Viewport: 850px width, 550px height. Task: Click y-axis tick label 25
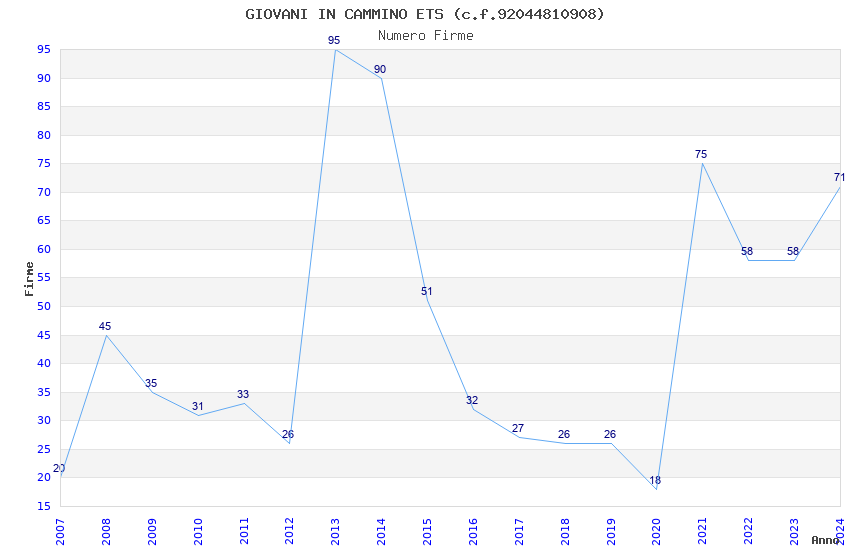(x=44, y=449)
